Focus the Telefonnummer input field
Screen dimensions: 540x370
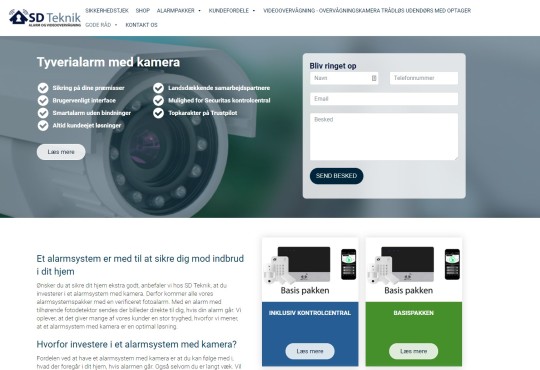coord(424,78)
